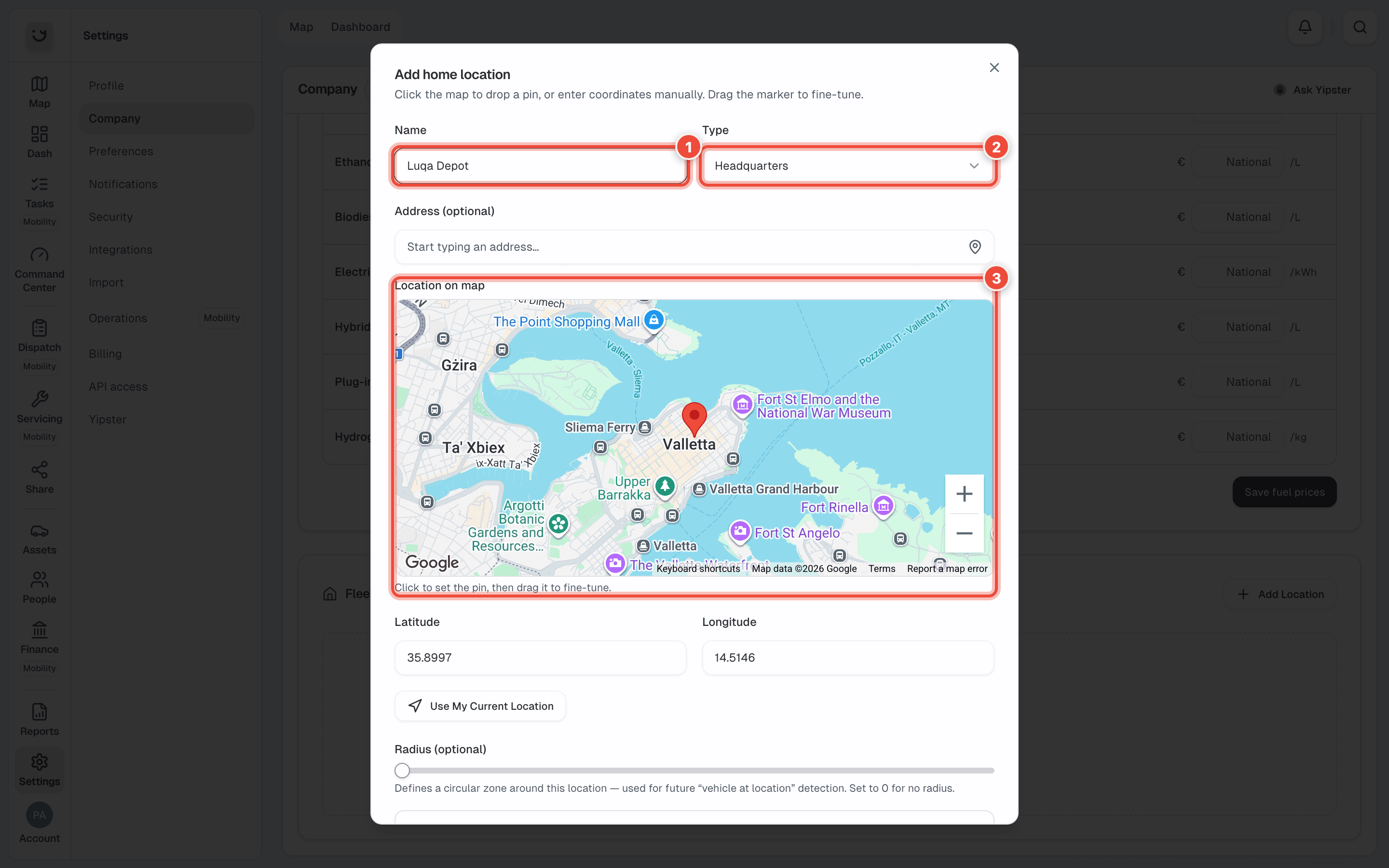This screenshot has height=868, width=1389.
Task: Open the map Terms link
Action: click(x=882, y=569)
